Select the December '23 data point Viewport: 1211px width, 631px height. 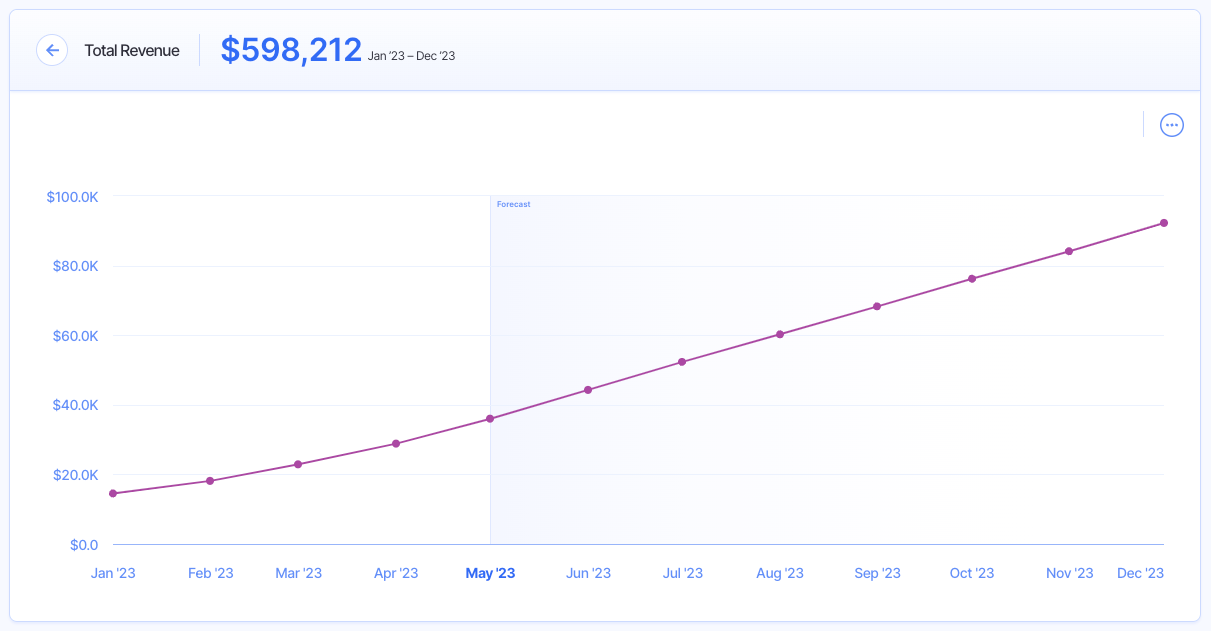tap(1163, 223)
